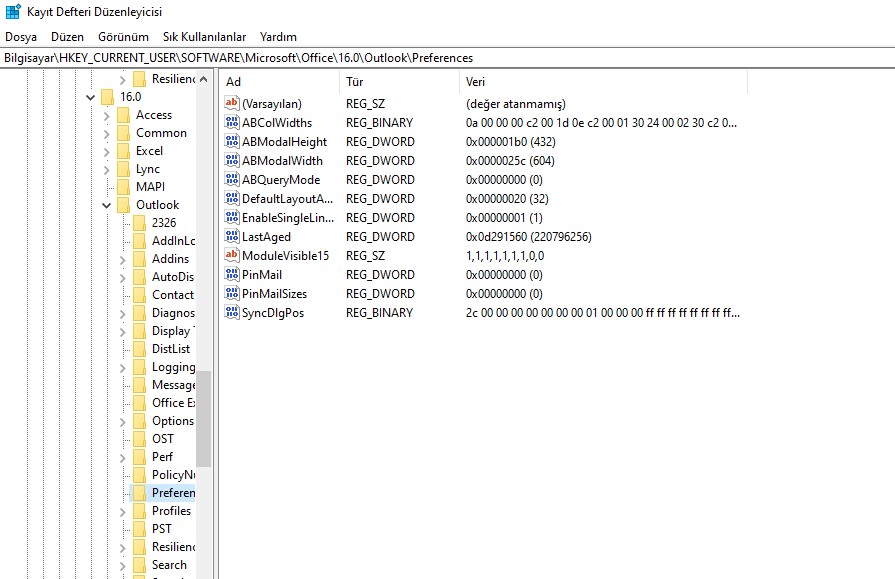895x579 pixels.
Task: Click the Profiles folder icon in tree
Action: click(x=139, y=511)
